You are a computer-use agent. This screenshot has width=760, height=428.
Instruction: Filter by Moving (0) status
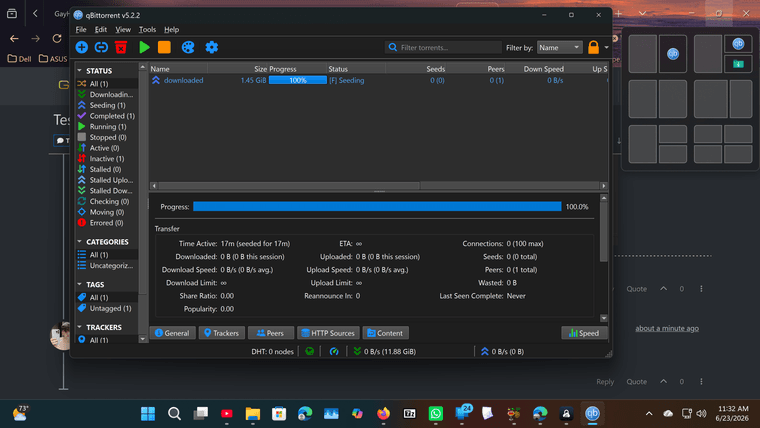(107, 212)
